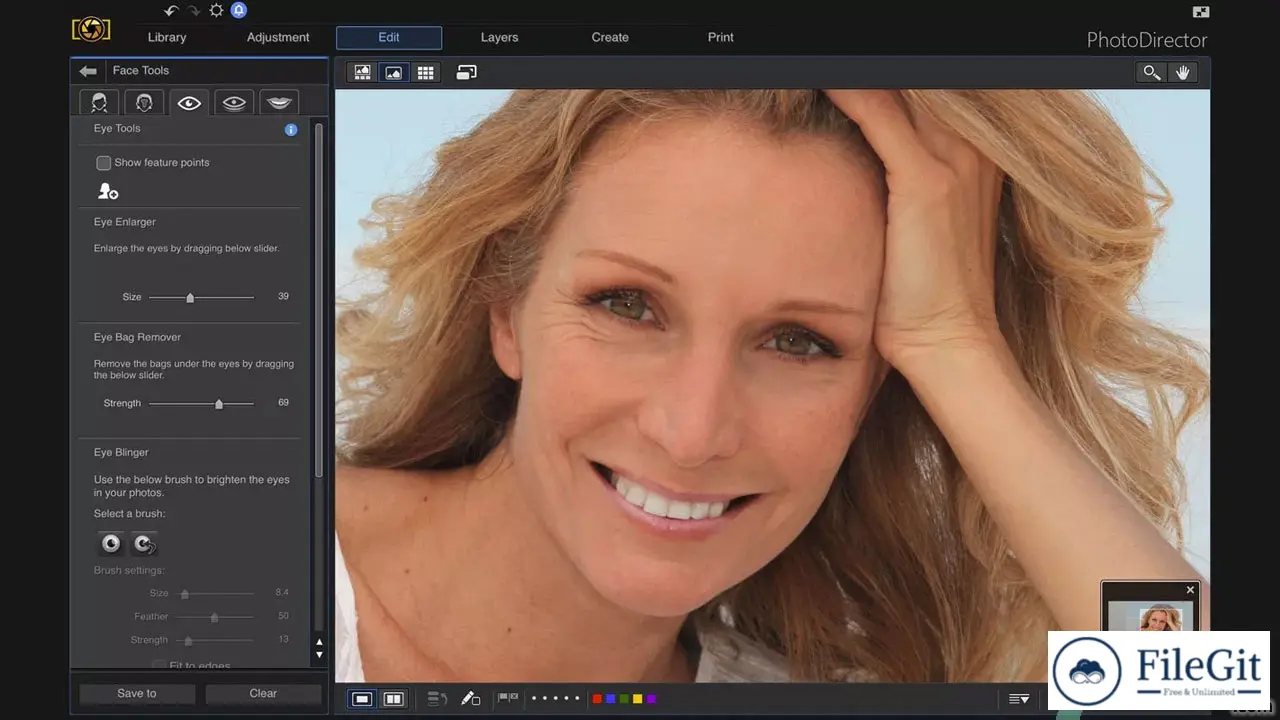Select the first Eye Blinger brush
1280x720 pixels.
tap(111, 543)
